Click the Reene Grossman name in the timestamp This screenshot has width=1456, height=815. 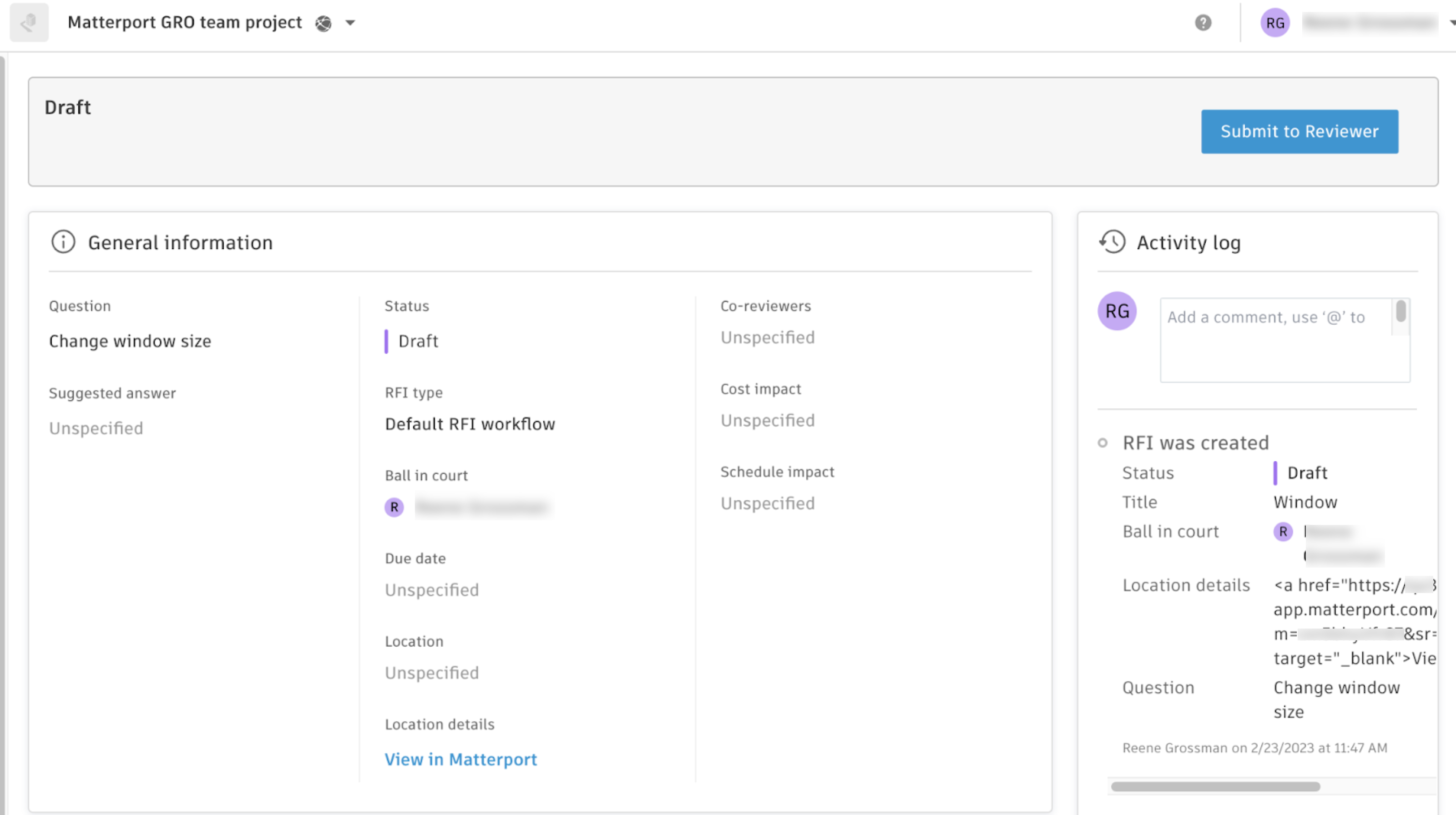point(1173,747)
